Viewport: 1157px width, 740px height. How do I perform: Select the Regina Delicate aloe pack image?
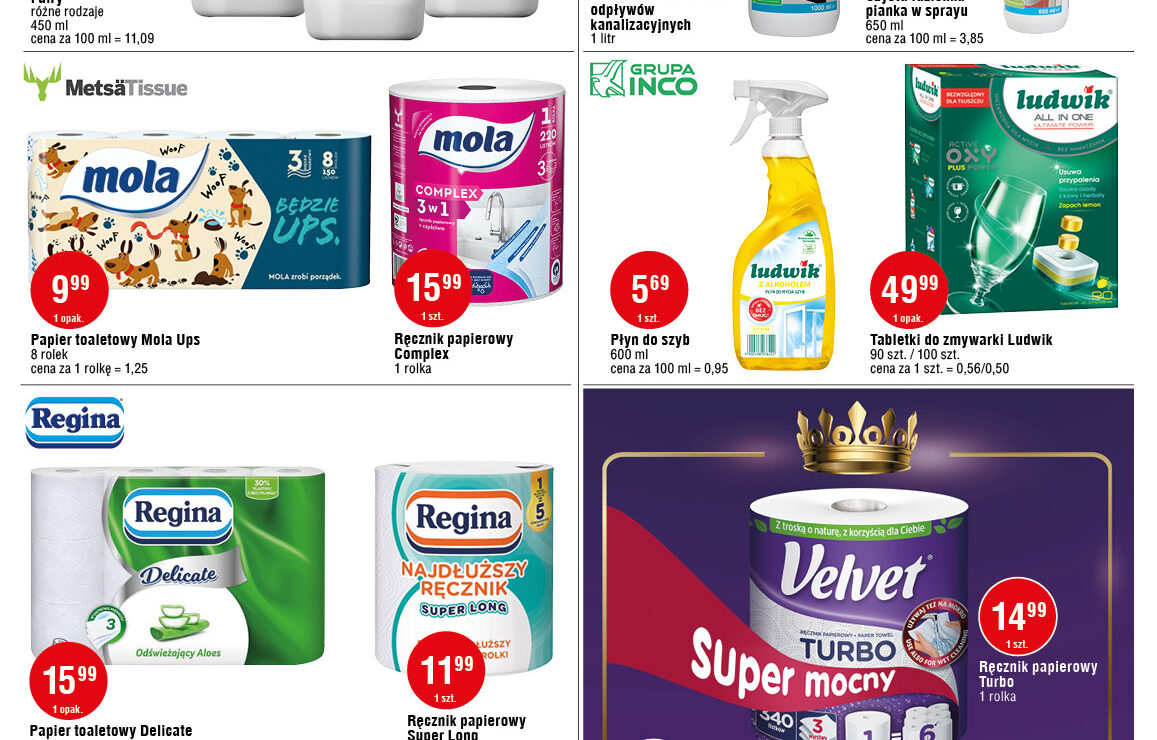point(178,565)
